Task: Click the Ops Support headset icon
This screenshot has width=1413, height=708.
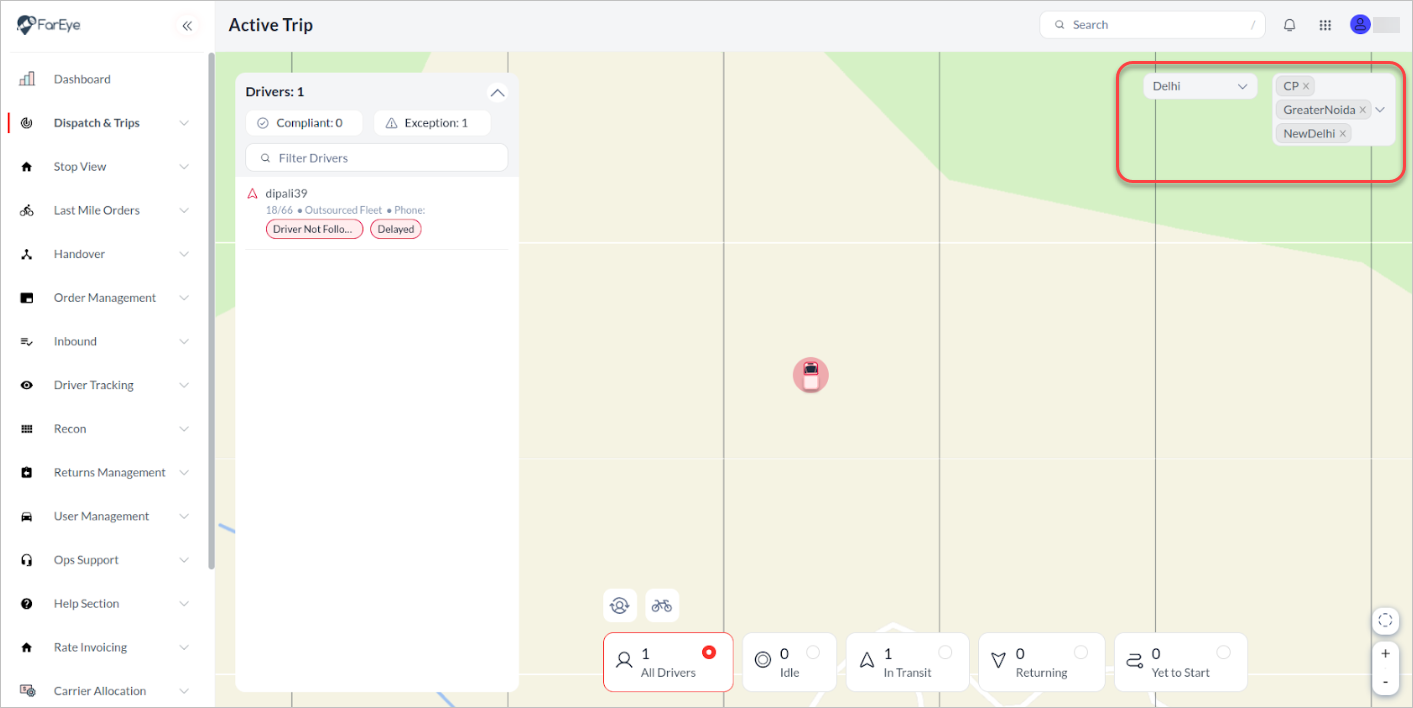Action: click(x=27, y=560)
